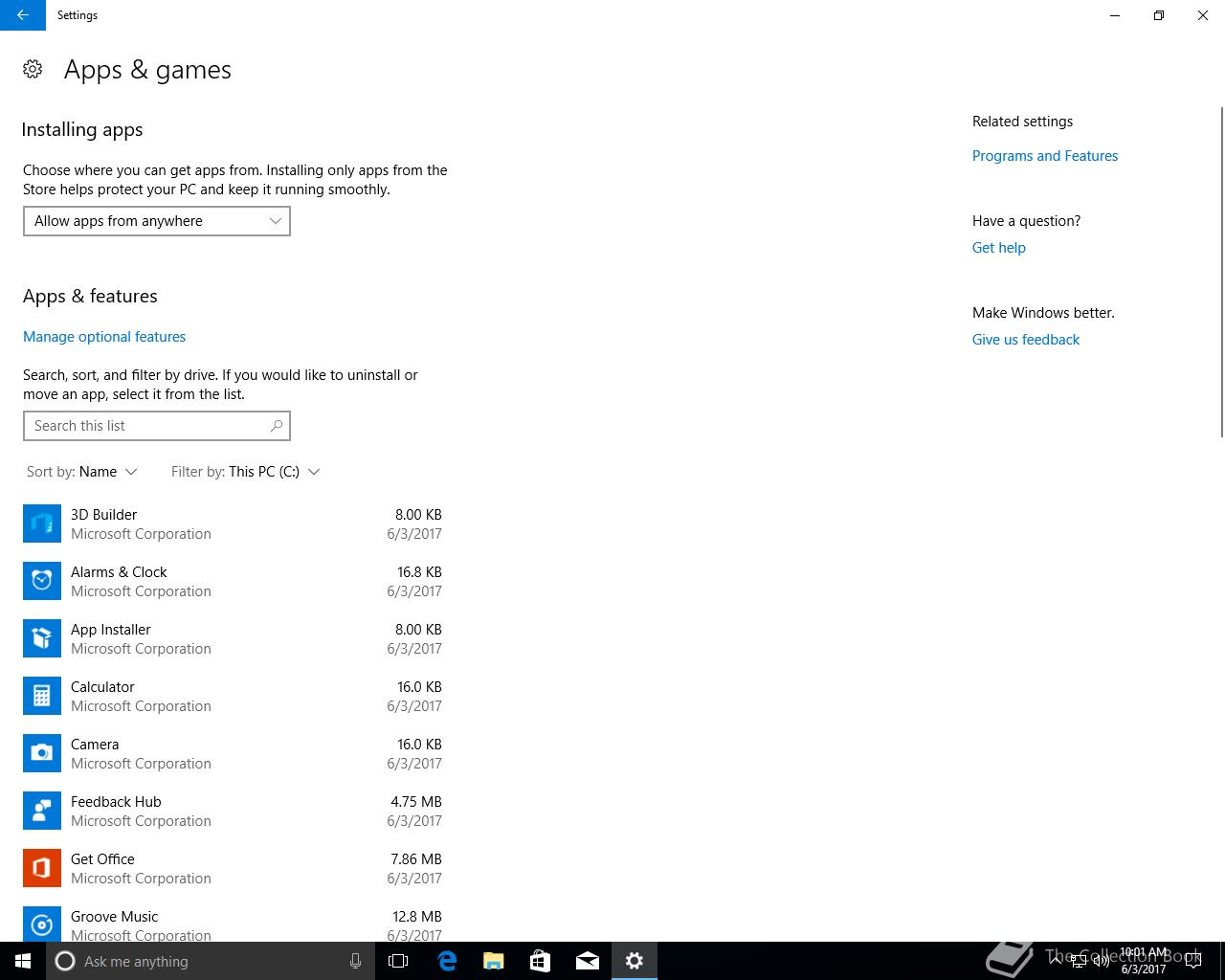Open Filter by This PC (C:) dropdown
This screenshot has width=1225, height=980.
pyautogui.click(x=246, y=472)
